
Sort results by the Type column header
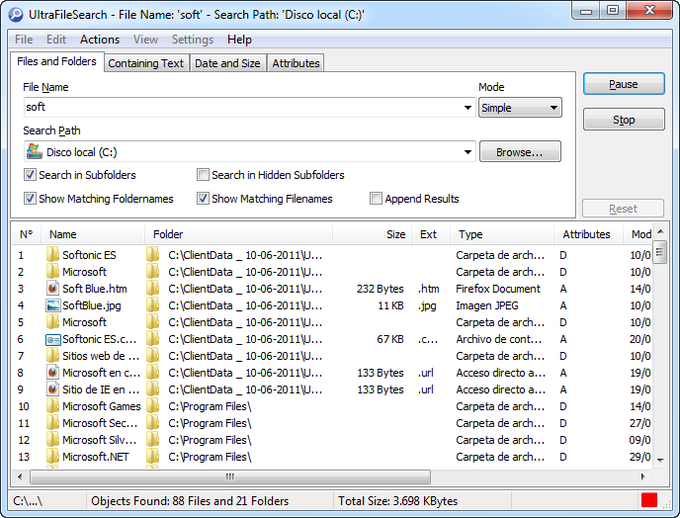[x=503, y=234]
